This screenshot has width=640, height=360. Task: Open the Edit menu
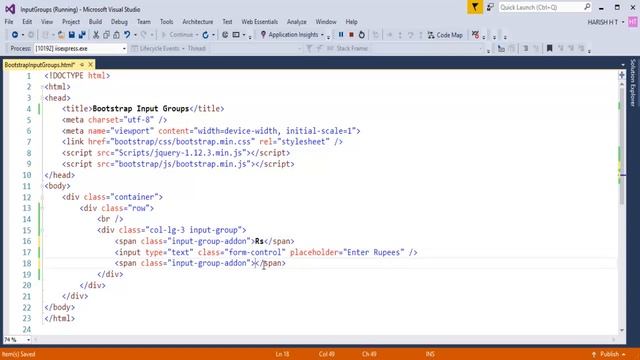point(27,22)
